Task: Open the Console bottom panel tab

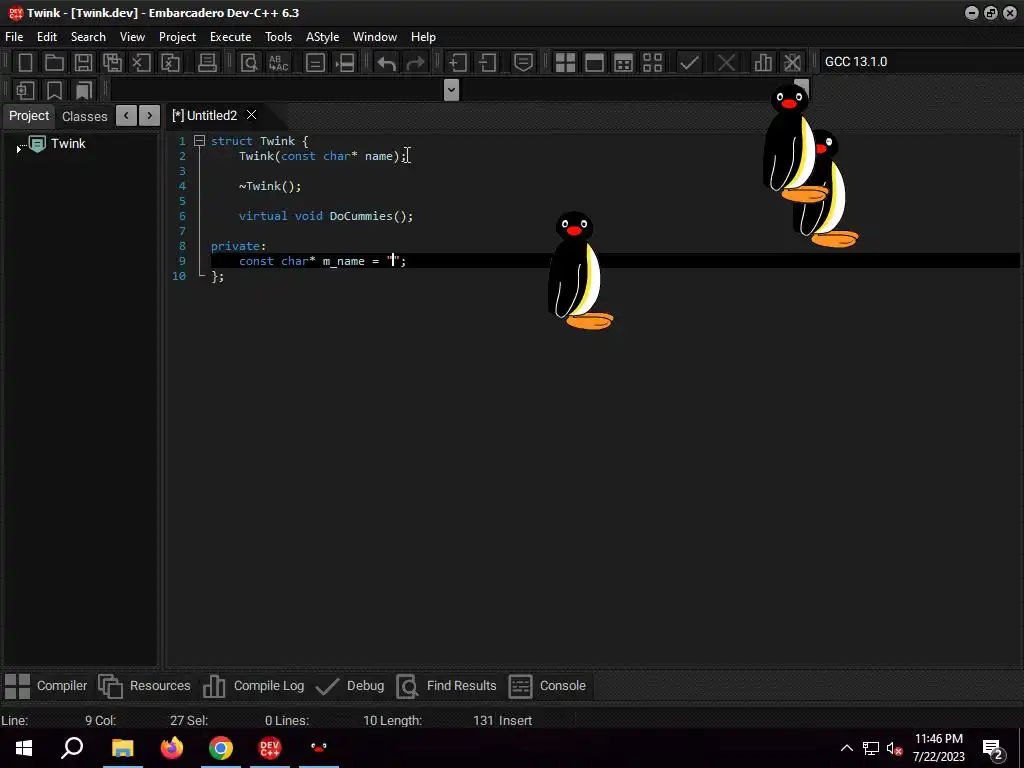Action: click(547, 686)
